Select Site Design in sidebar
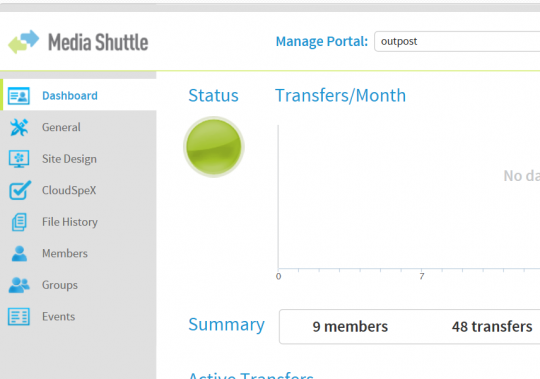The height and width of the screenshot is (379, 540). pos(69,159)
